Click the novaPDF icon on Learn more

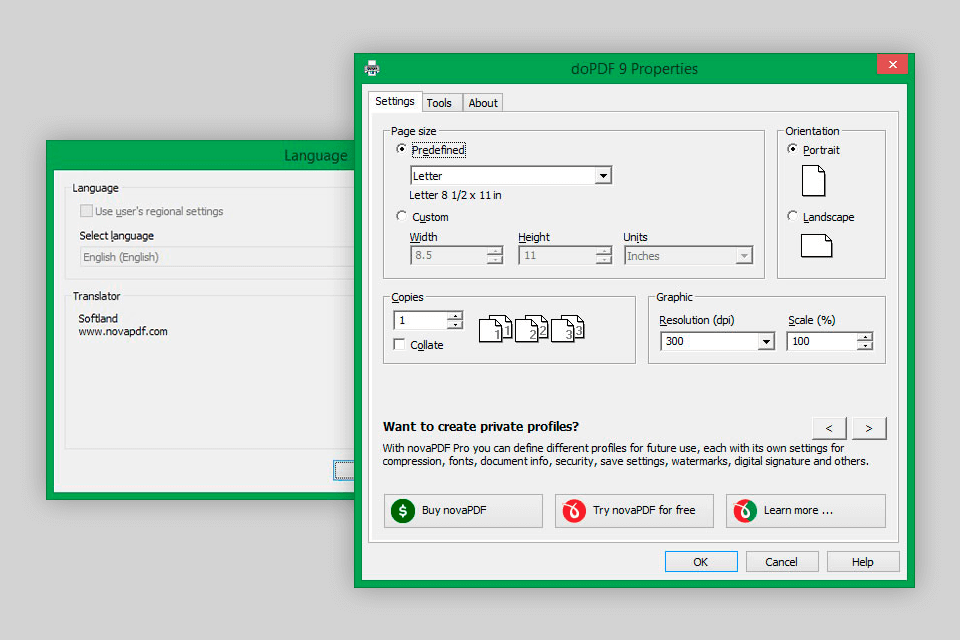point(744,510)
